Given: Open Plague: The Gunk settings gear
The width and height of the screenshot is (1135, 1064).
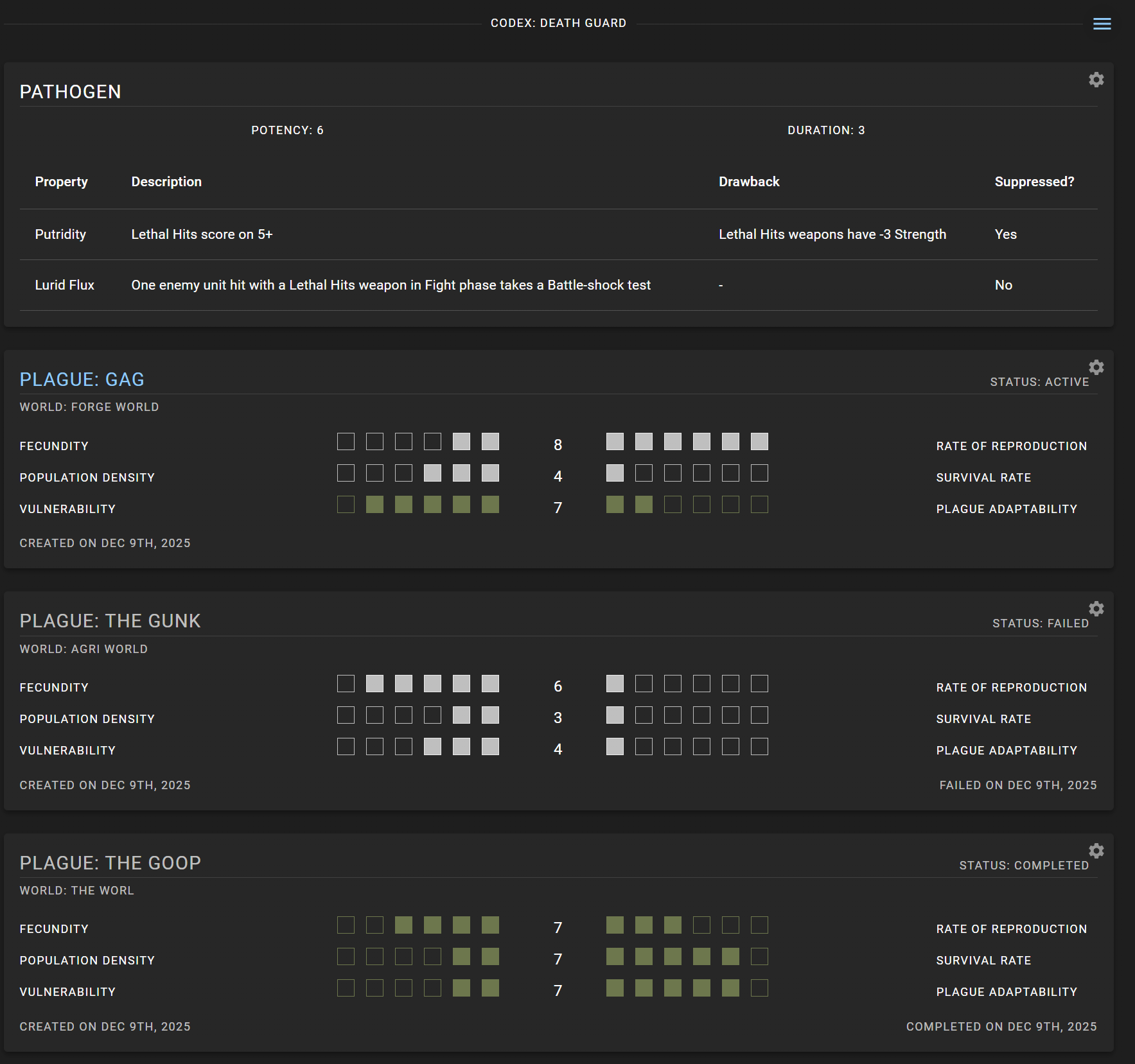Looking at the screenshot, I should pos(1096,609).
